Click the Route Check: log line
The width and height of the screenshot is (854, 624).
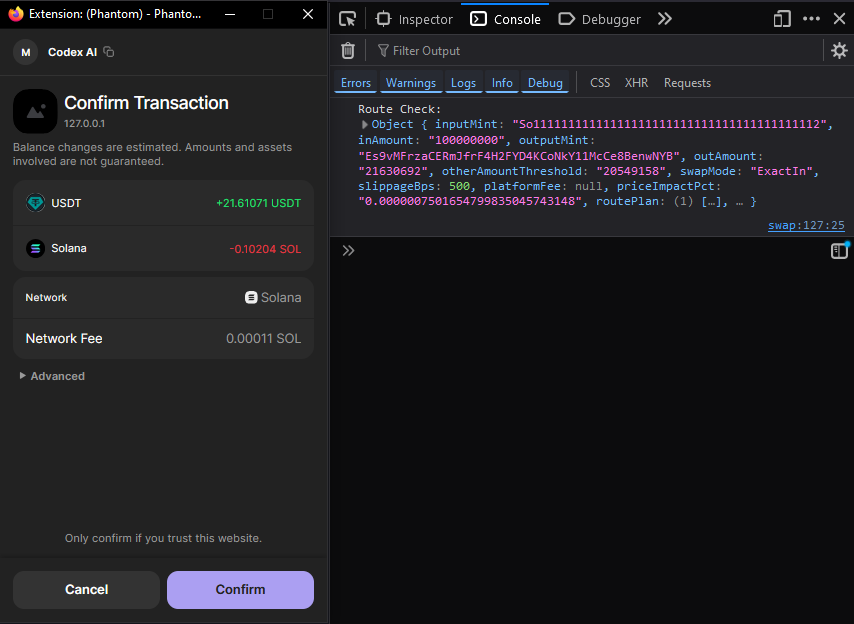click(399, 109)
